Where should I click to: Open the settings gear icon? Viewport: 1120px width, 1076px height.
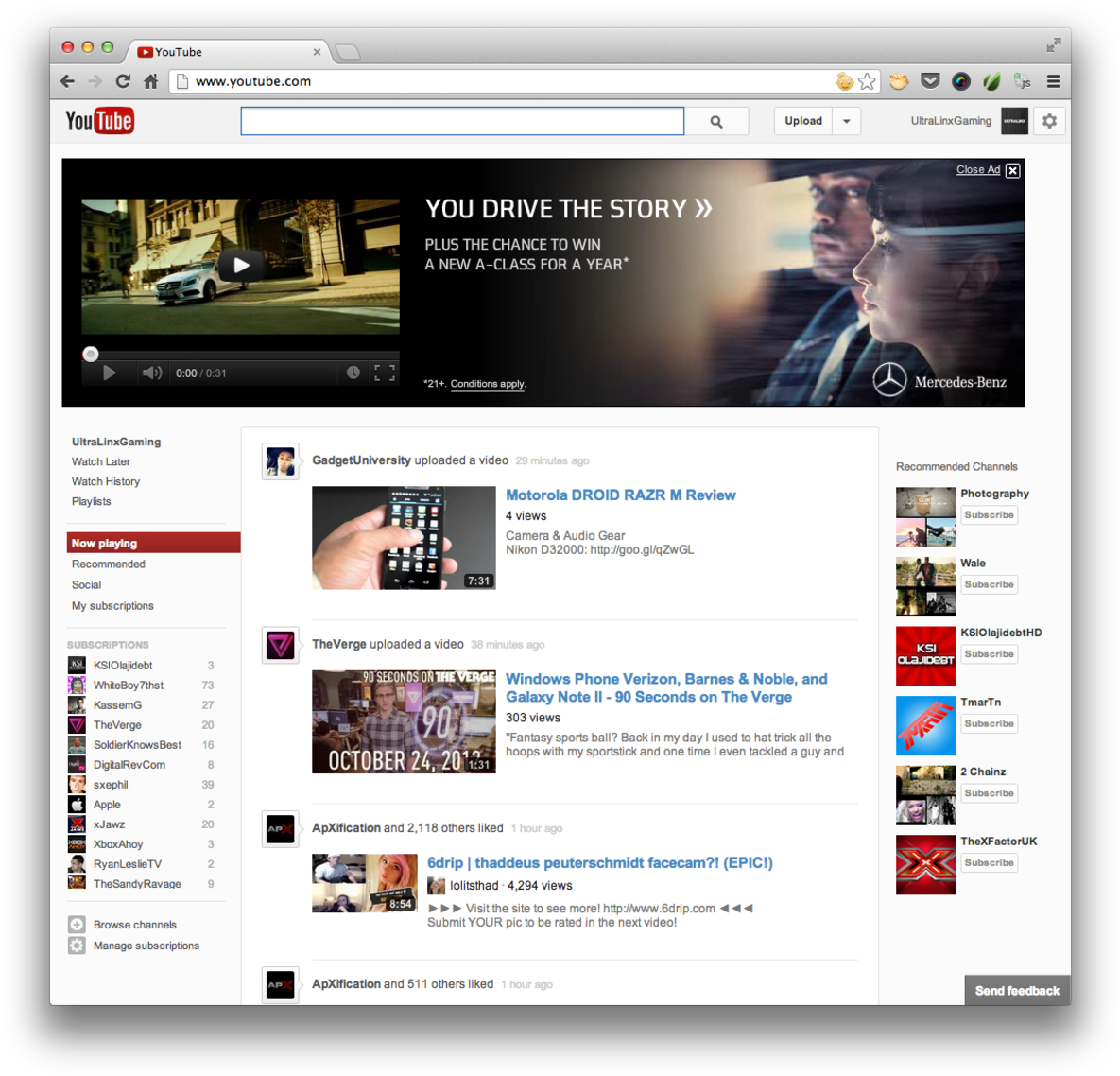(x=1048, y=121)
